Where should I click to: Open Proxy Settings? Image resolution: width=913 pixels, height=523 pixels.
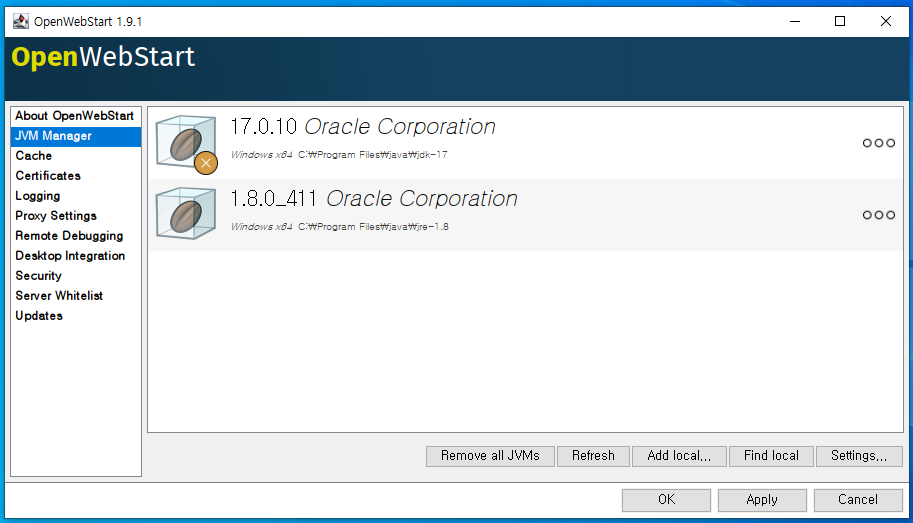[76, 215]
